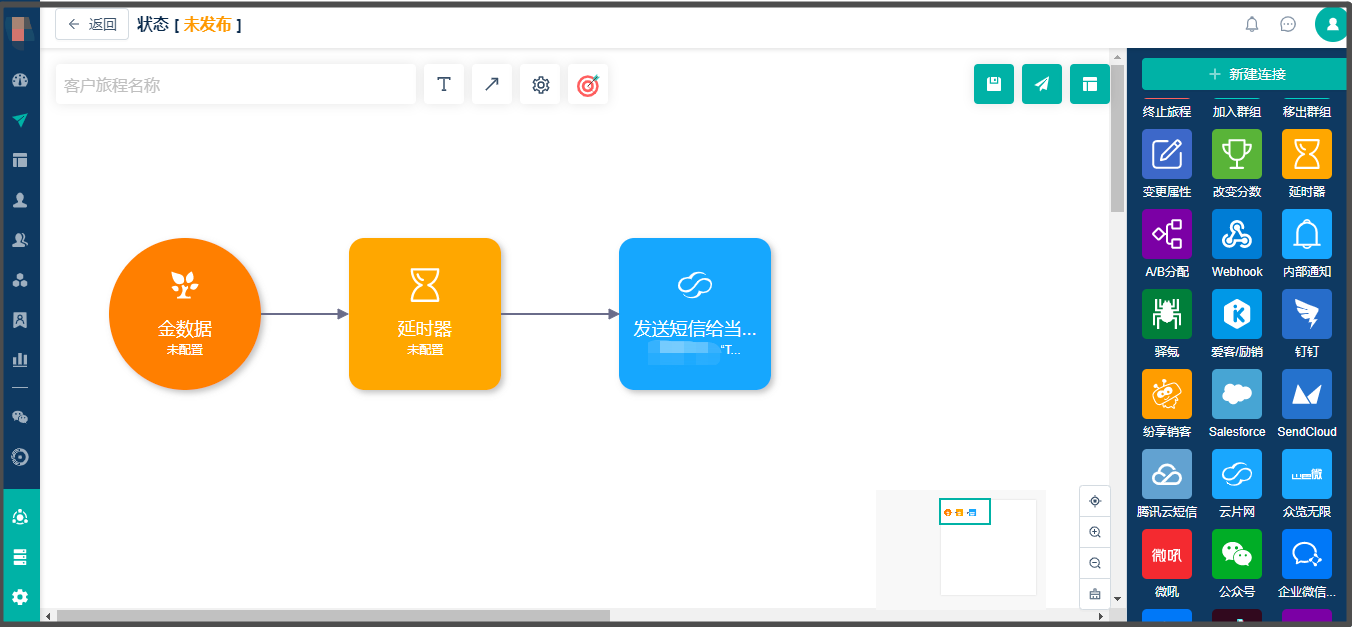Click the 返回 back button

coord(92,24)
